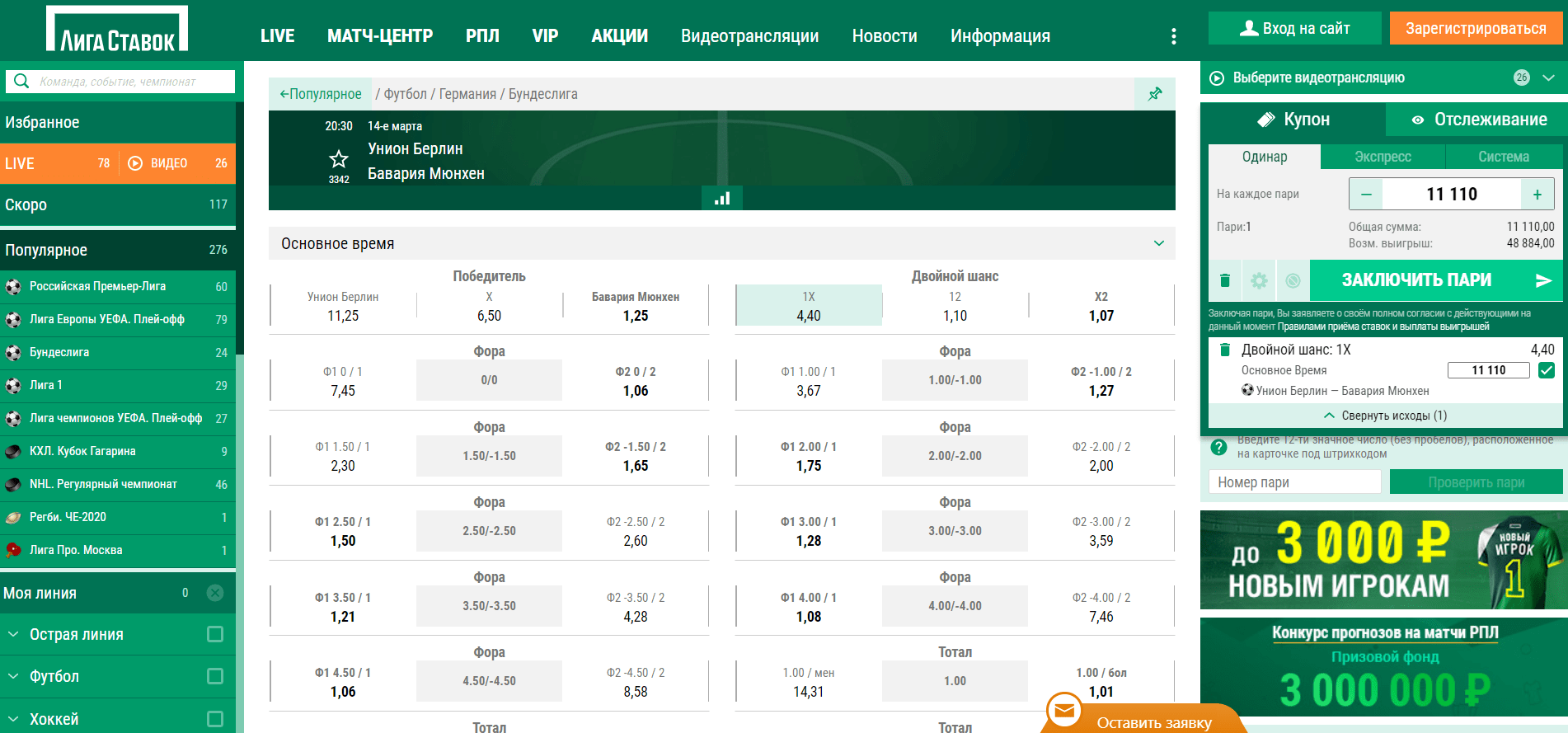Select the Одинар coupon tab

(1265, 157)
